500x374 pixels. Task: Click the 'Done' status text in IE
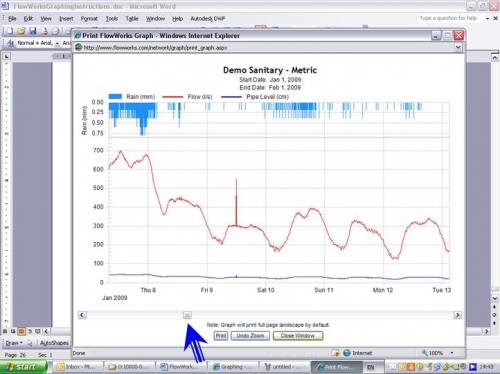pyautogui.click(x=79, y=353)
